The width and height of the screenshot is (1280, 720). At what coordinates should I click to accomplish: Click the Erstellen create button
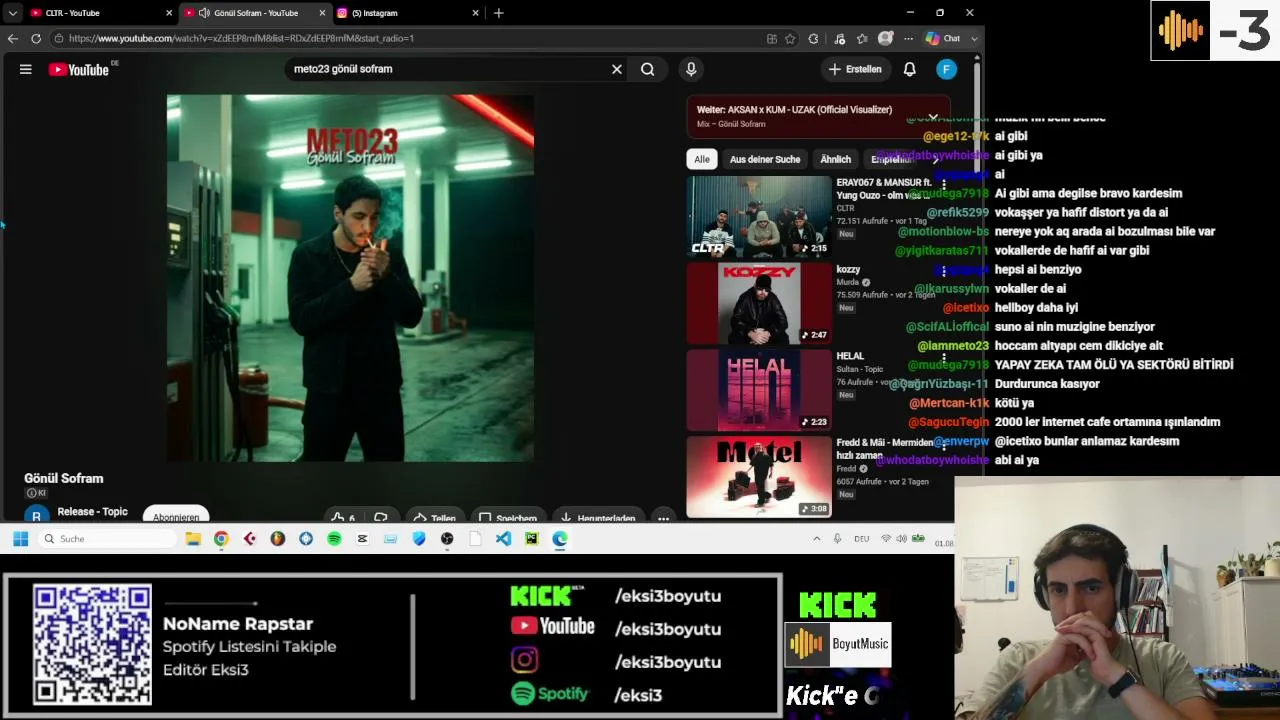(x=855, y=69)
